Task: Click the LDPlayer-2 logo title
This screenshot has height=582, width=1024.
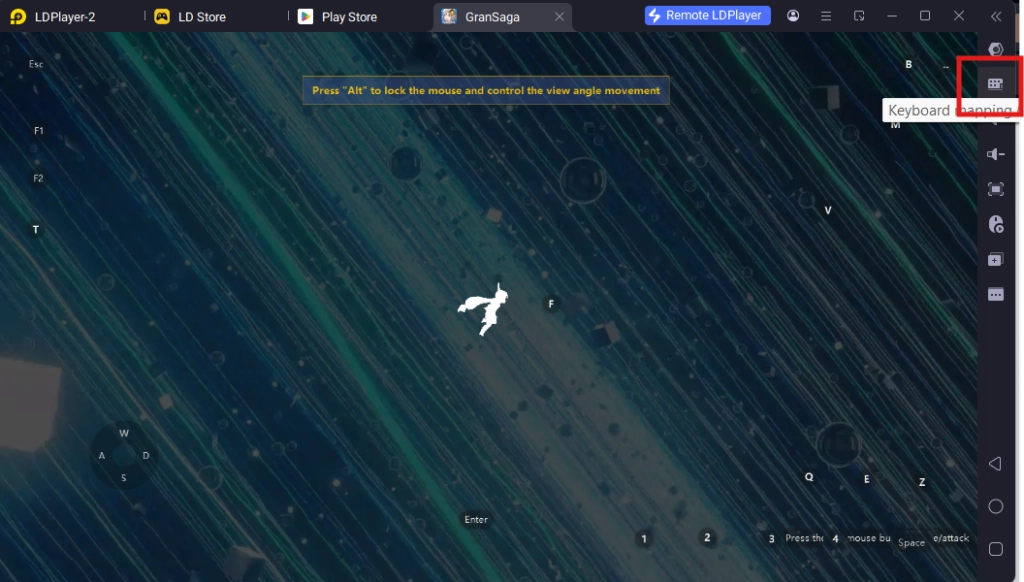Action: coord(52,17)
